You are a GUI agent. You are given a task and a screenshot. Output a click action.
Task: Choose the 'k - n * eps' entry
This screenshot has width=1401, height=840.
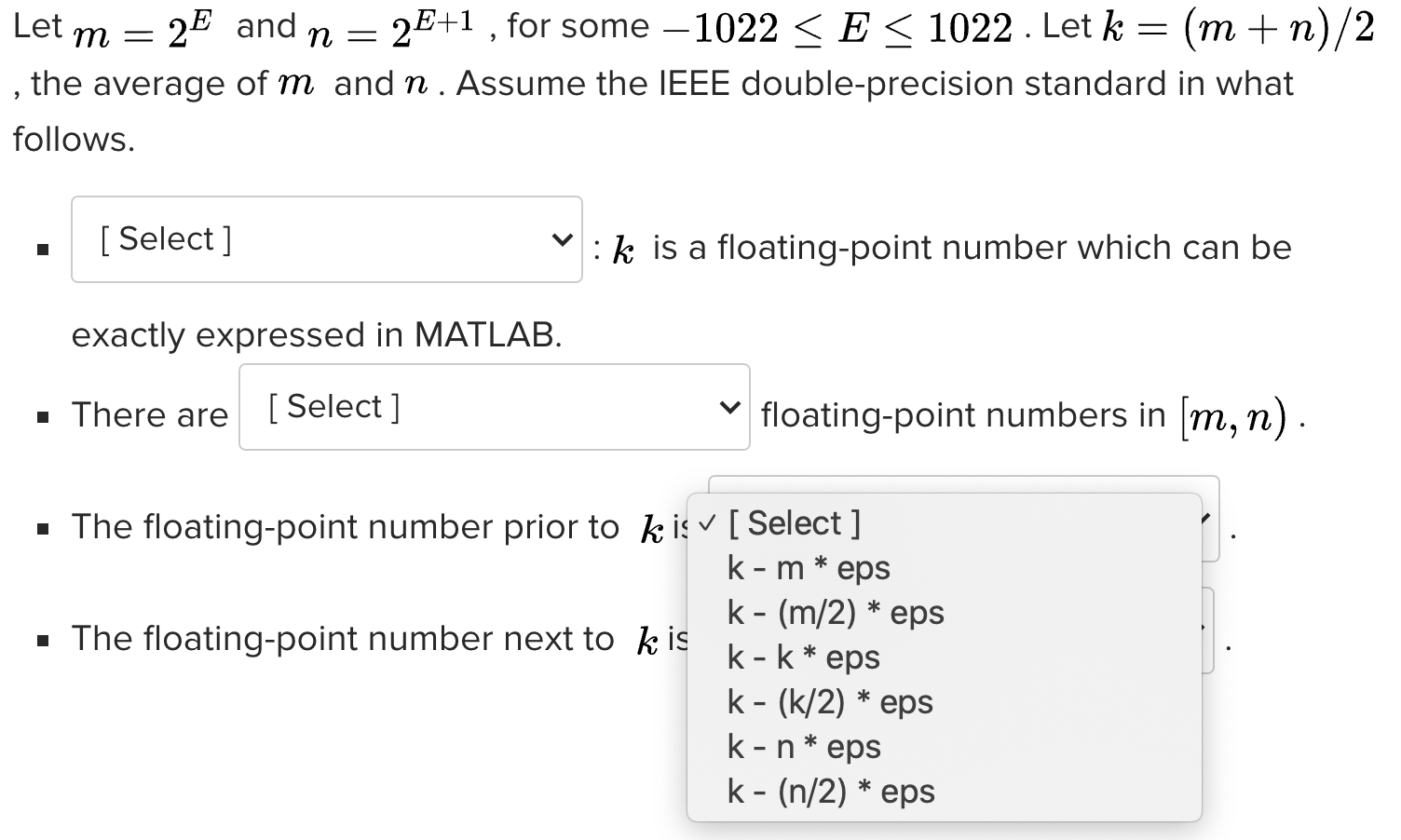(x=804, y=746)
